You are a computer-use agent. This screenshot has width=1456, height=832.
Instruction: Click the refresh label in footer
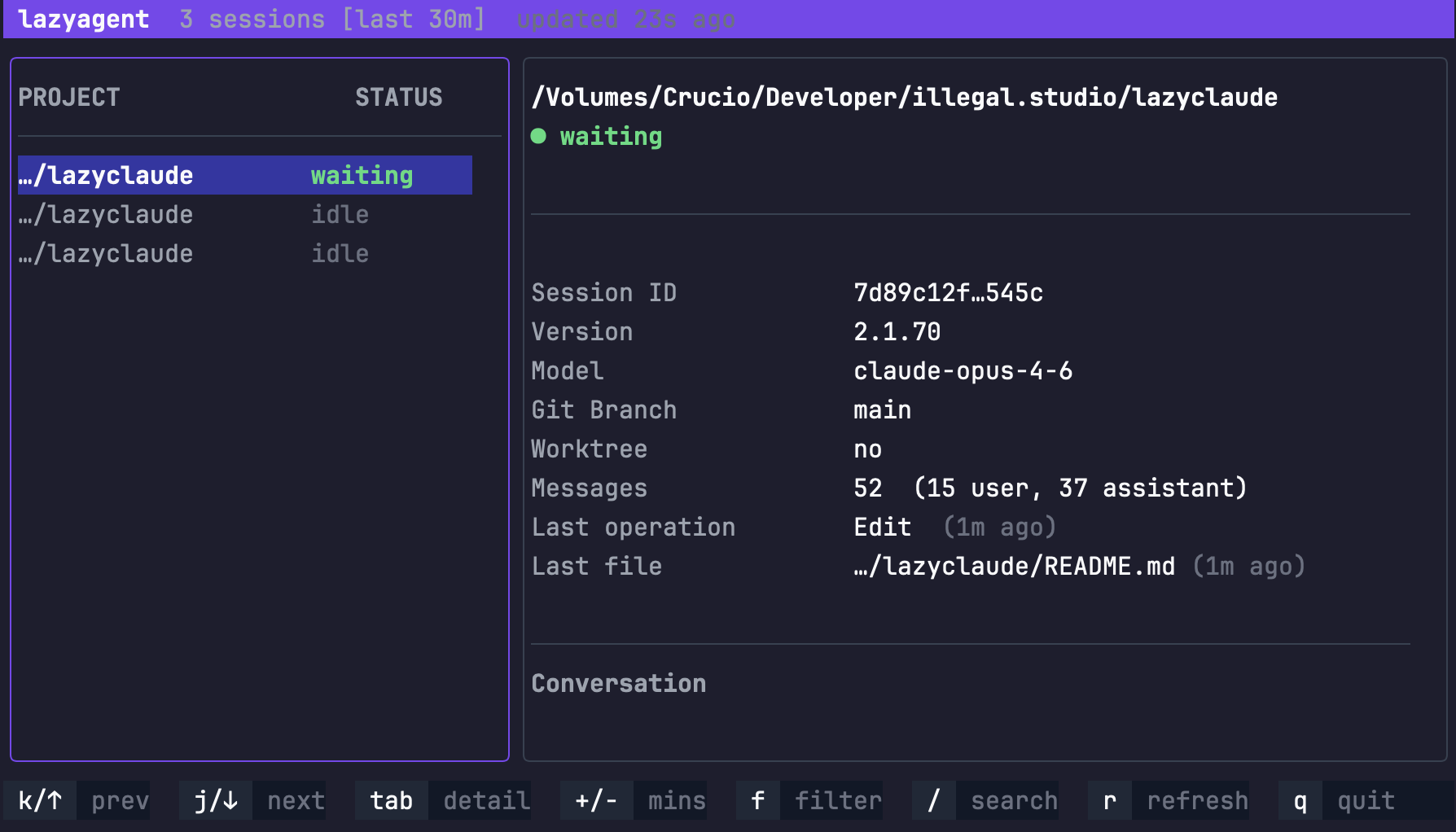1197,801
